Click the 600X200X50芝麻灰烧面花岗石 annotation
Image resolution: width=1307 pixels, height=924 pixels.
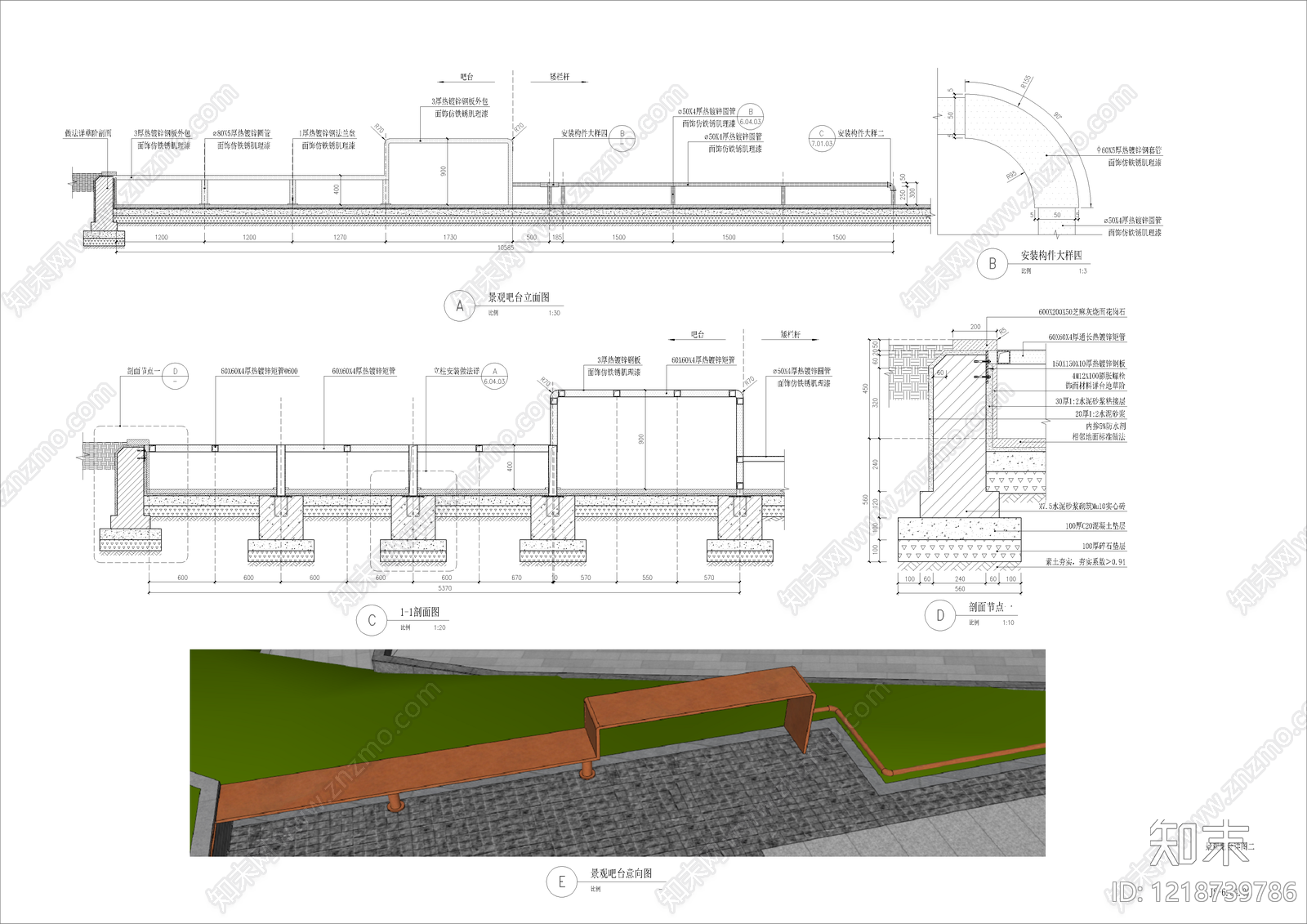1082,312
